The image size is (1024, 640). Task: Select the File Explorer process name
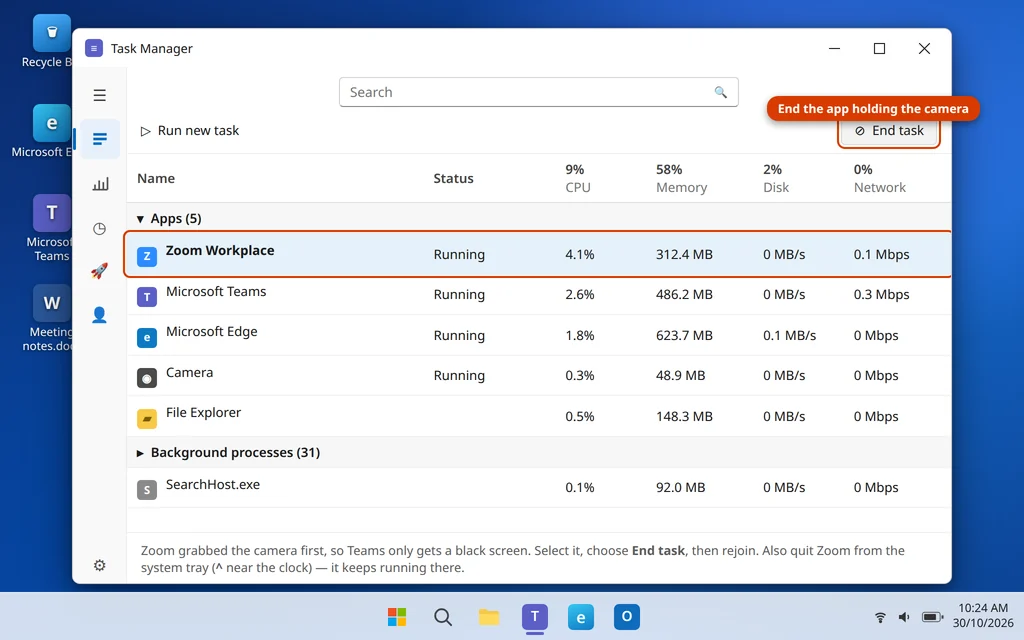[x=203, y=413]
